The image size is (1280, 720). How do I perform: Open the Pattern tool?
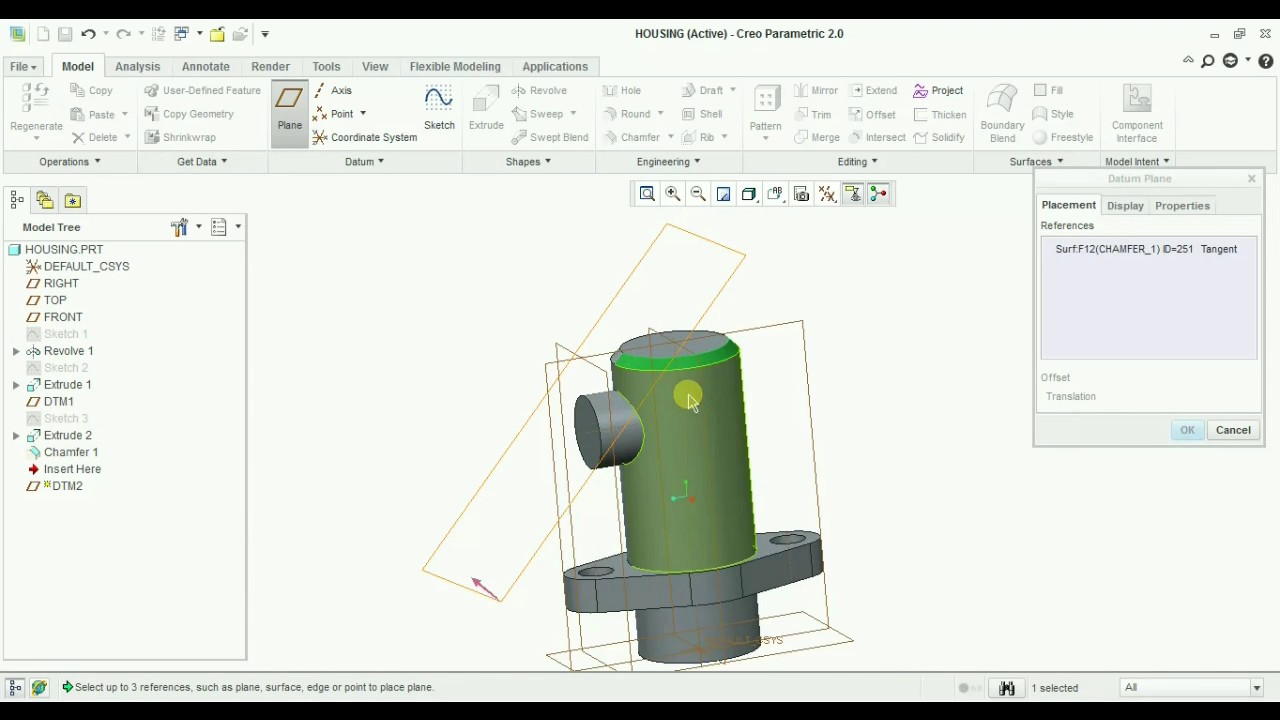pyautogui.click(x=766, y=110)
